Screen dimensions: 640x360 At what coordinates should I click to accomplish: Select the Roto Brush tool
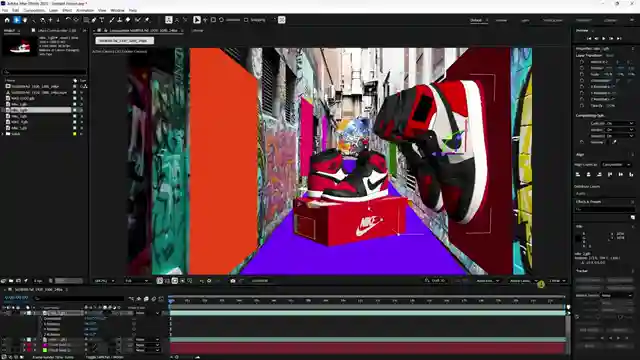click(x=138, y=20)
